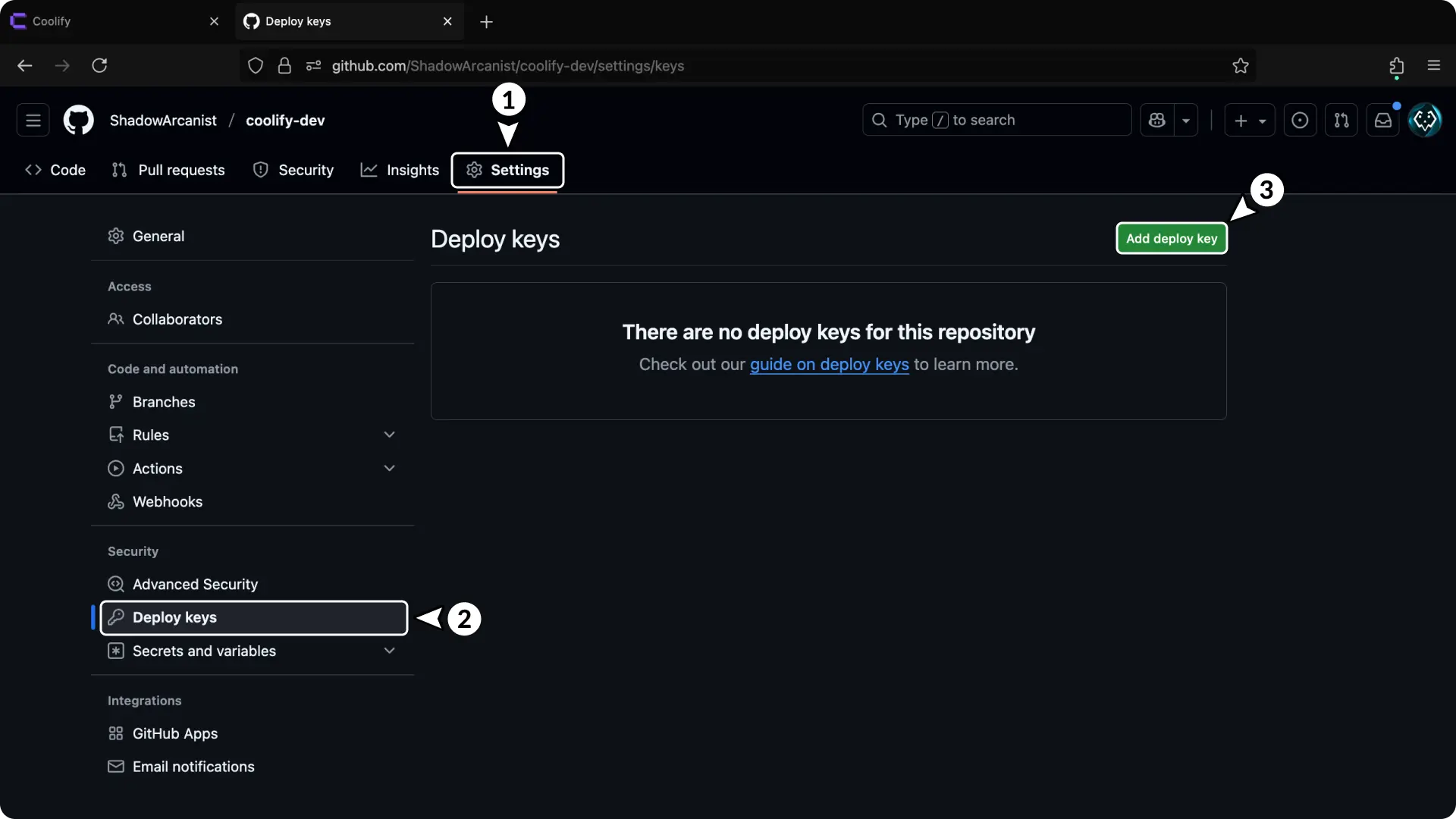The width and height of the screenshot is (1456, 819).
Task: Open Copilot dropdown arrow
Action: click(x=1186, y=121)
